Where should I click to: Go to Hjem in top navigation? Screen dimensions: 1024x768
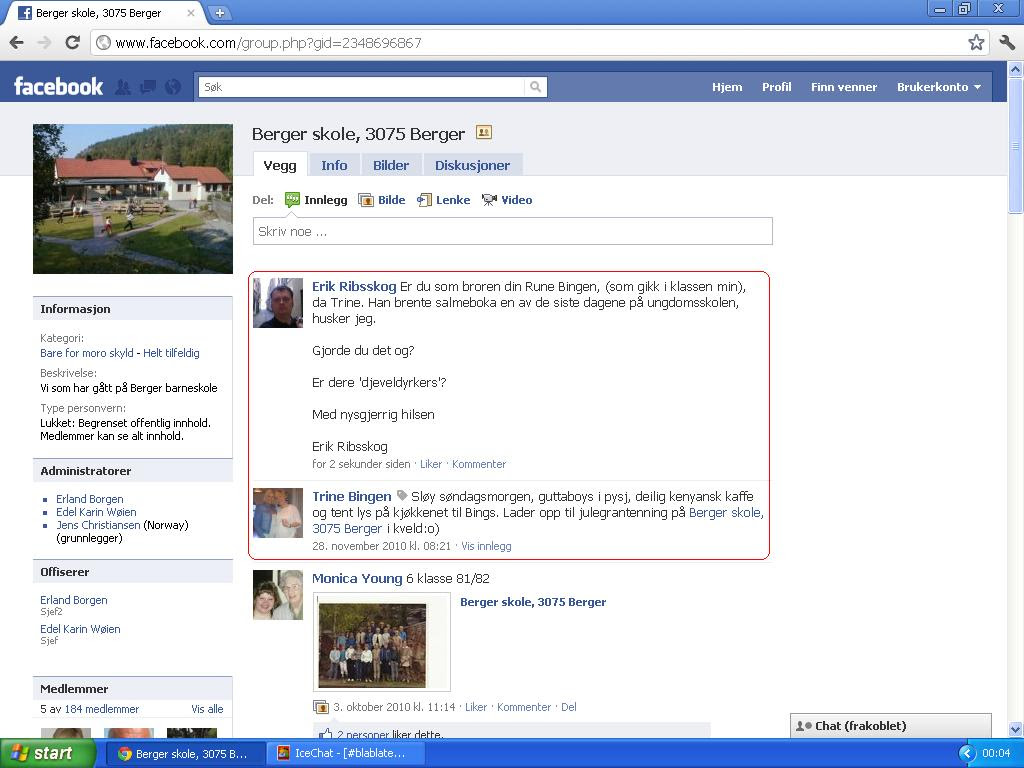tap(727, 87)
